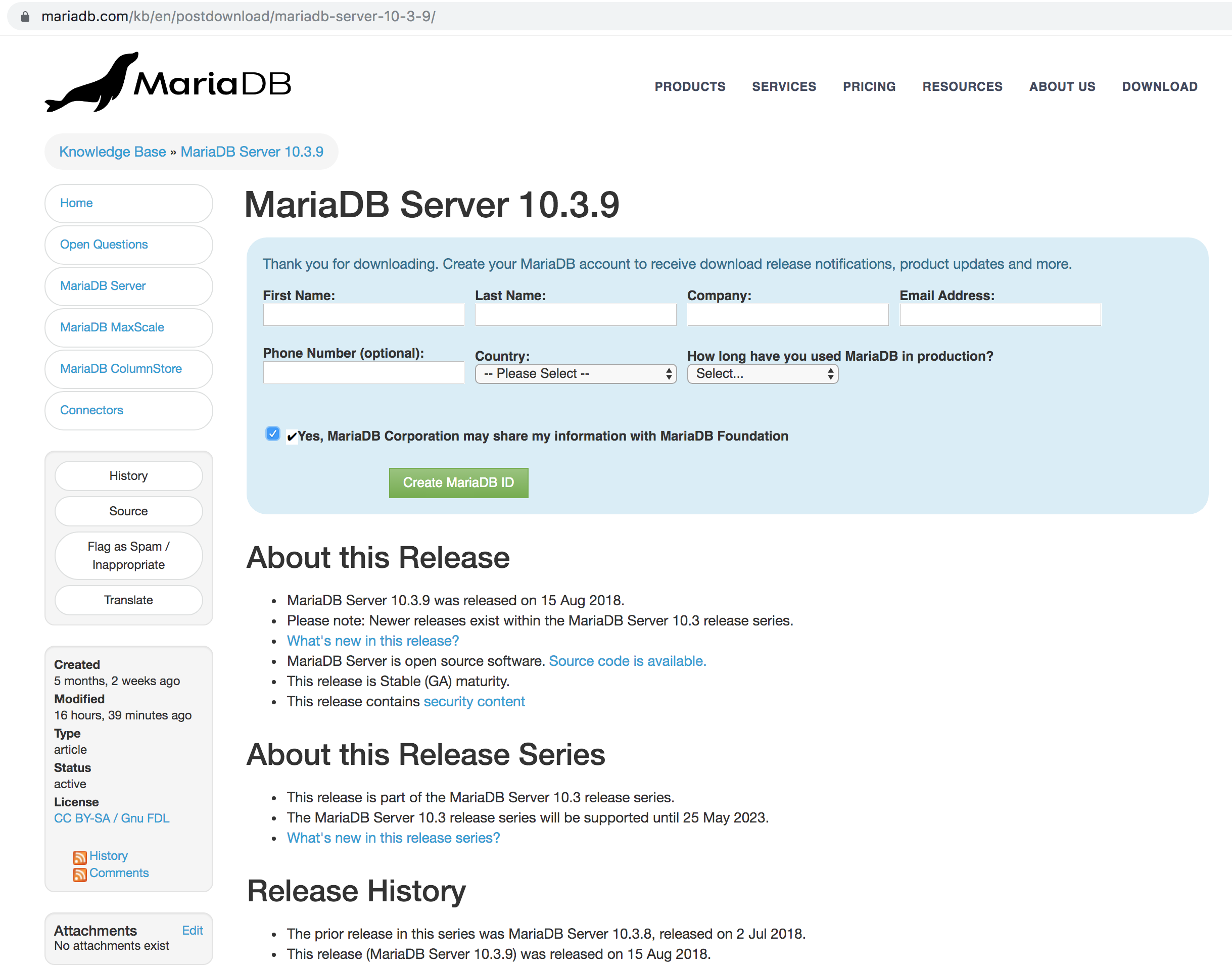The height and width of the screenshot is (968, 1232).
Task: Click the Translate button
Action: (x=129, y=600)
